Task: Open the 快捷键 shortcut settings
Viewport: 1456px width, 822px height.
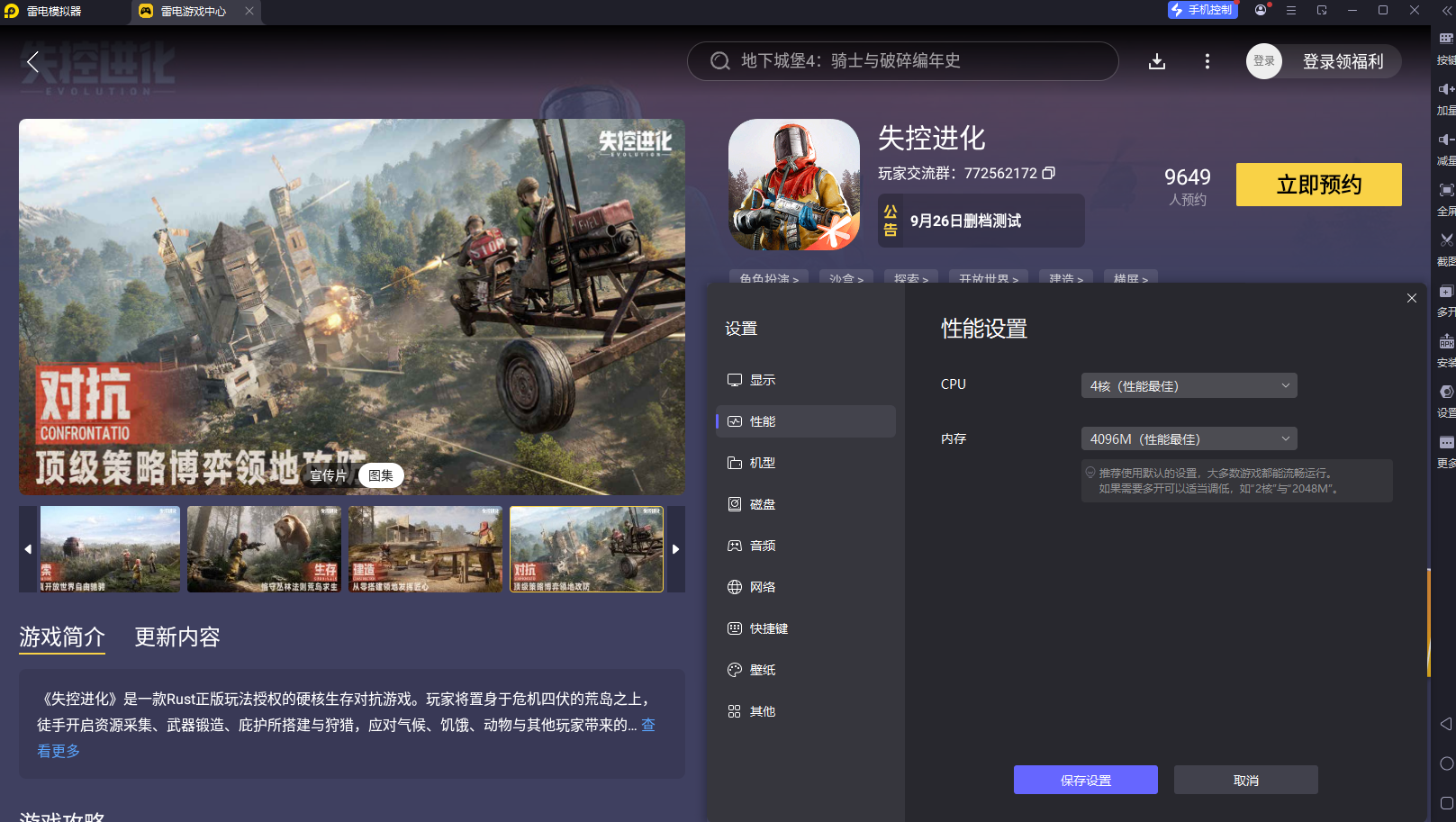Action: coord(806,628)
